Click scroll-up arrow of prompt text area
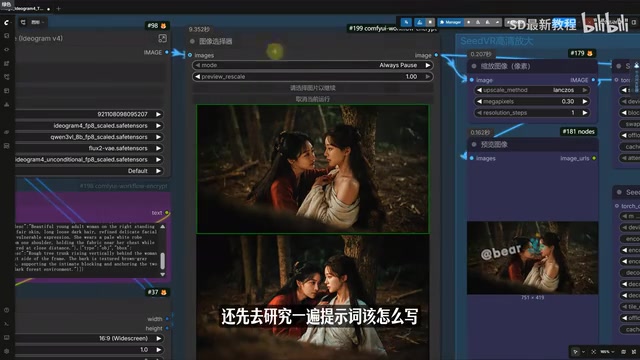This screenshot has height=360, width=640. 163,227
